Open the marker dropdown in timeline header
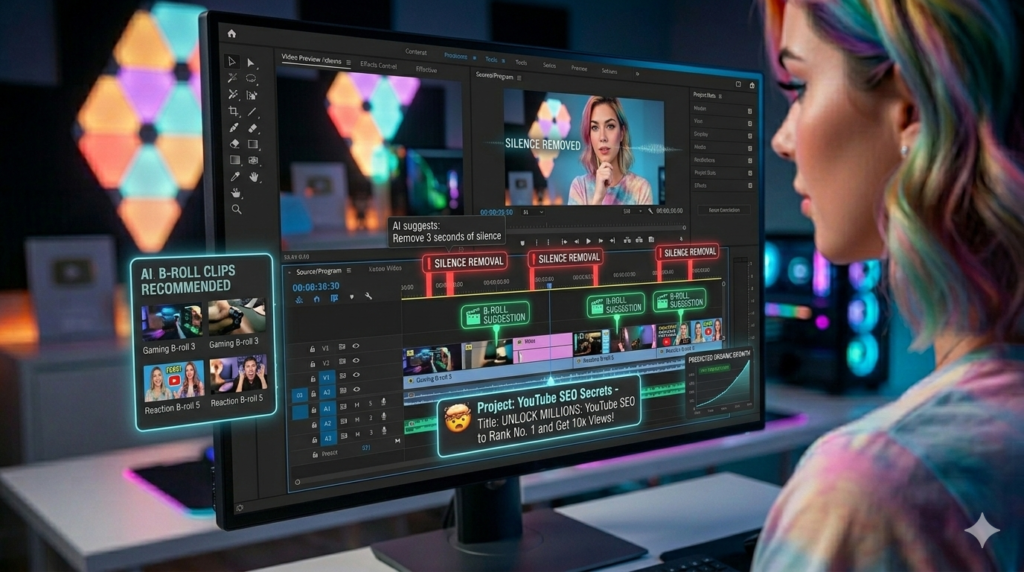The image size is (1024, 572). point(351,297)
